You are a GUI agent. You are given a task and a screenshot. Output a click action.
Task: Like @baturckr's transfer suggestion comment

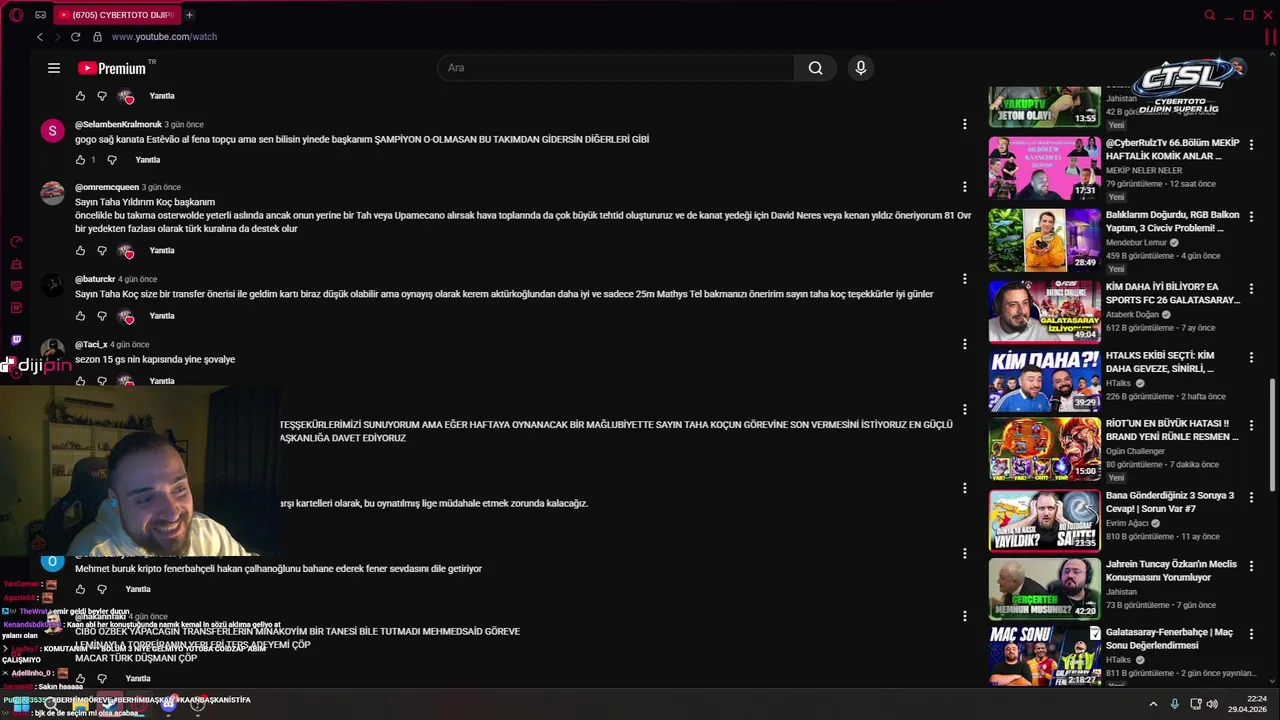coord(81,316)
